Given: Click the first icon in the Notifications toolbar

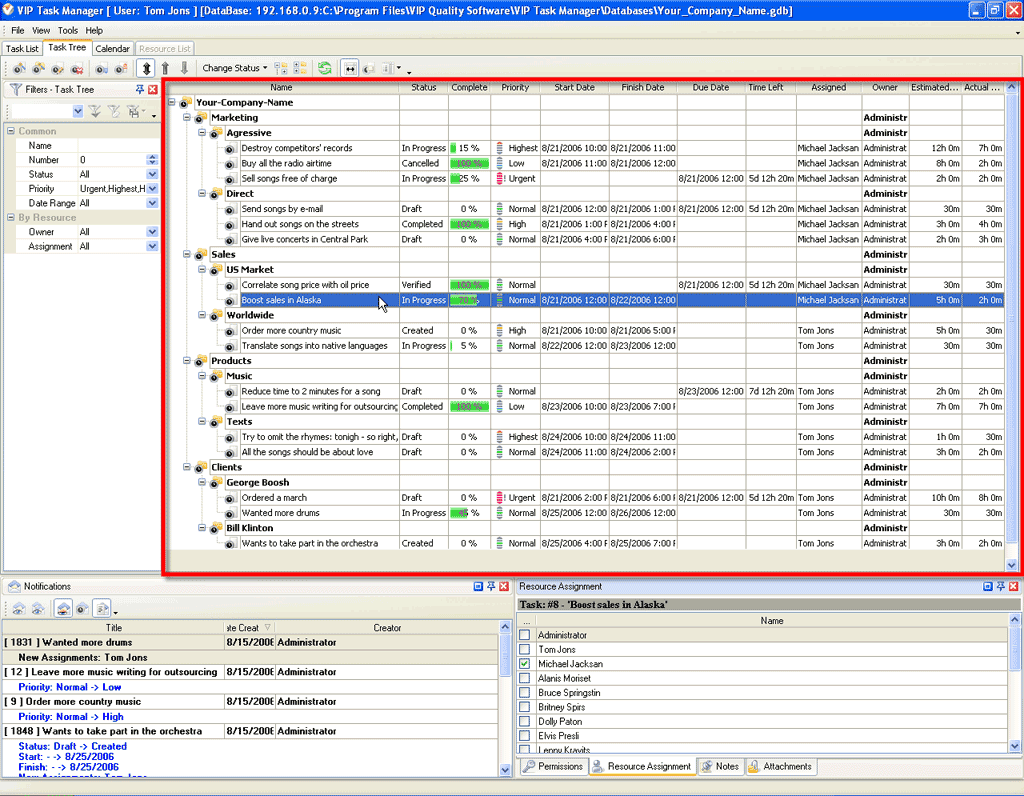Looking at the screenshot, I should (18, 608).
